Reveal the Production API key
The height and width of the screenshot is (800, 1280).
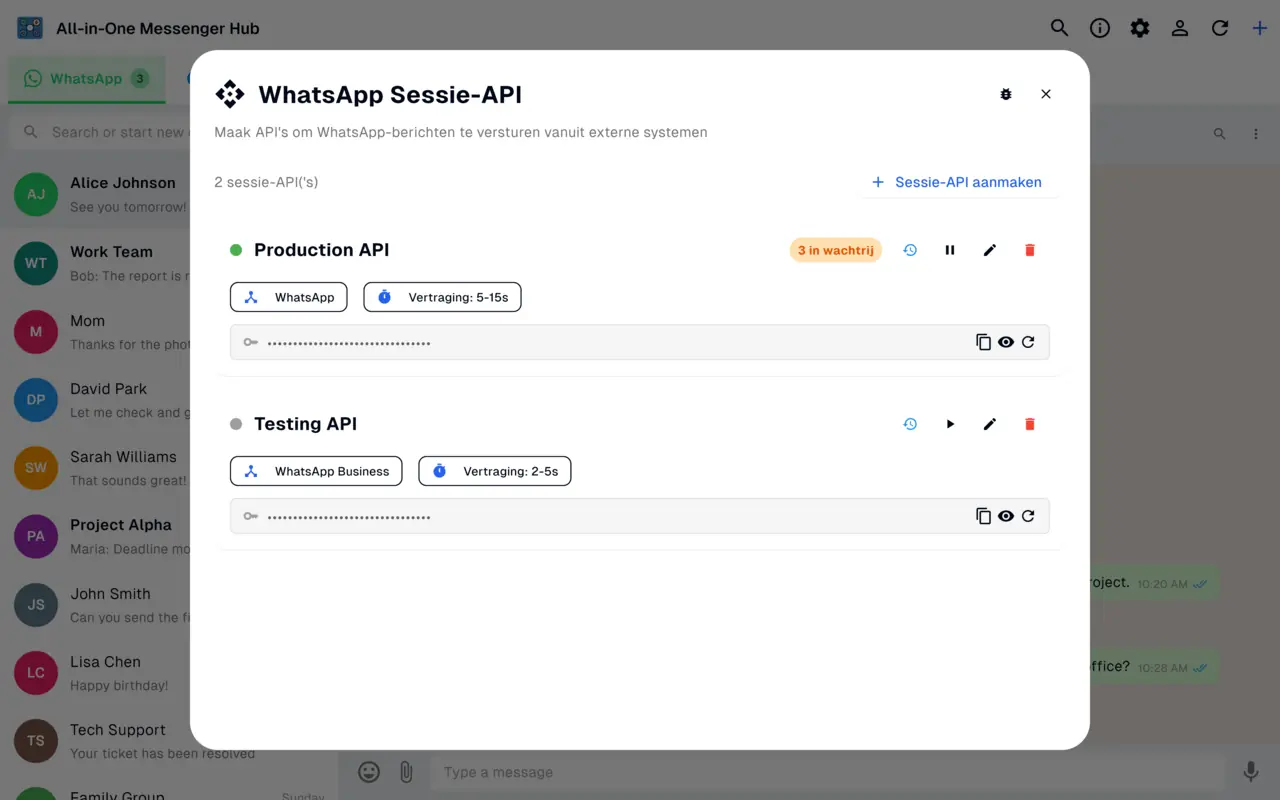[1006, 342]
